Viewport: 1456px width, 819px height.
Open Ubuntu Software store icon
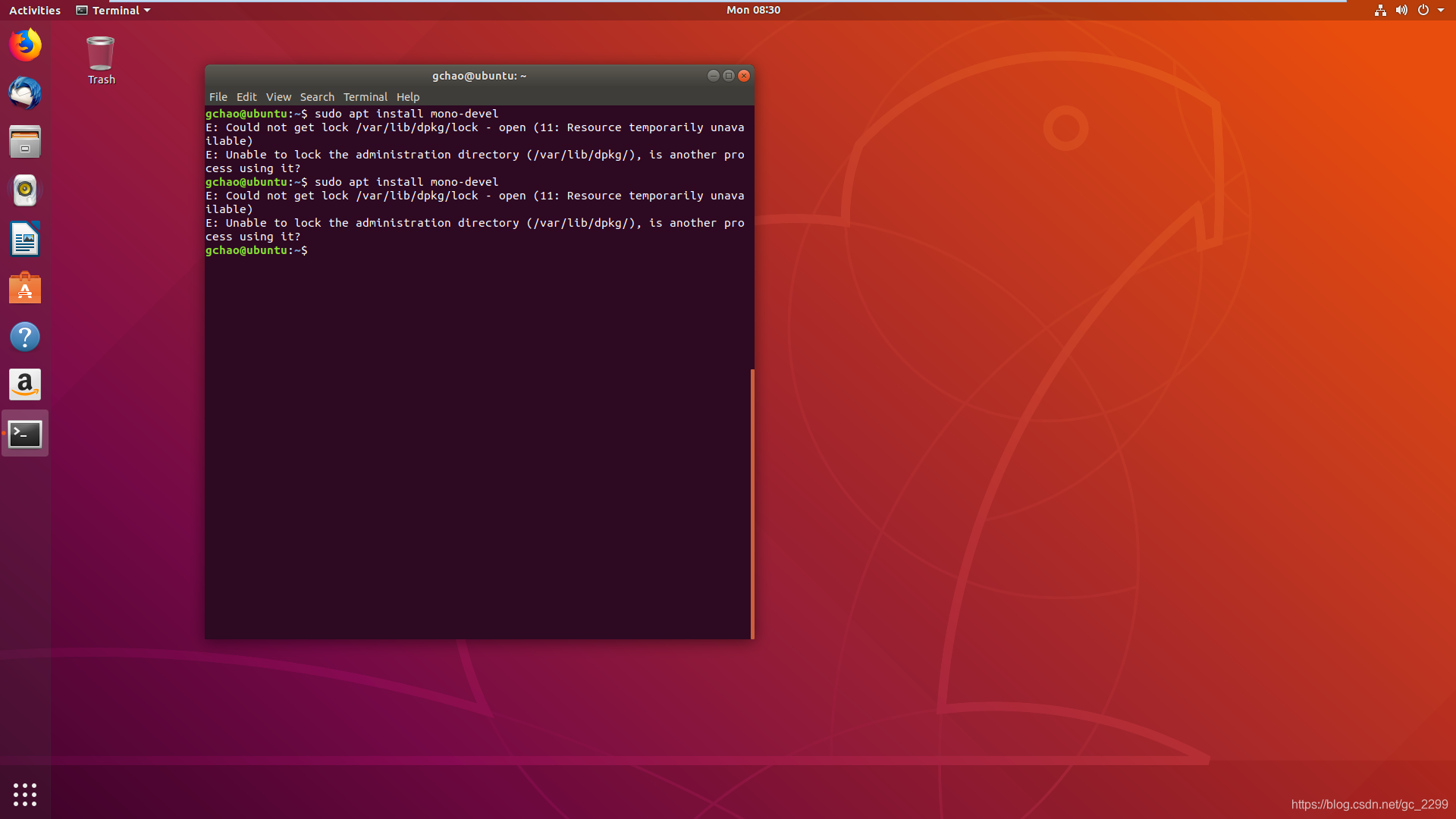[x=25, y=288]
